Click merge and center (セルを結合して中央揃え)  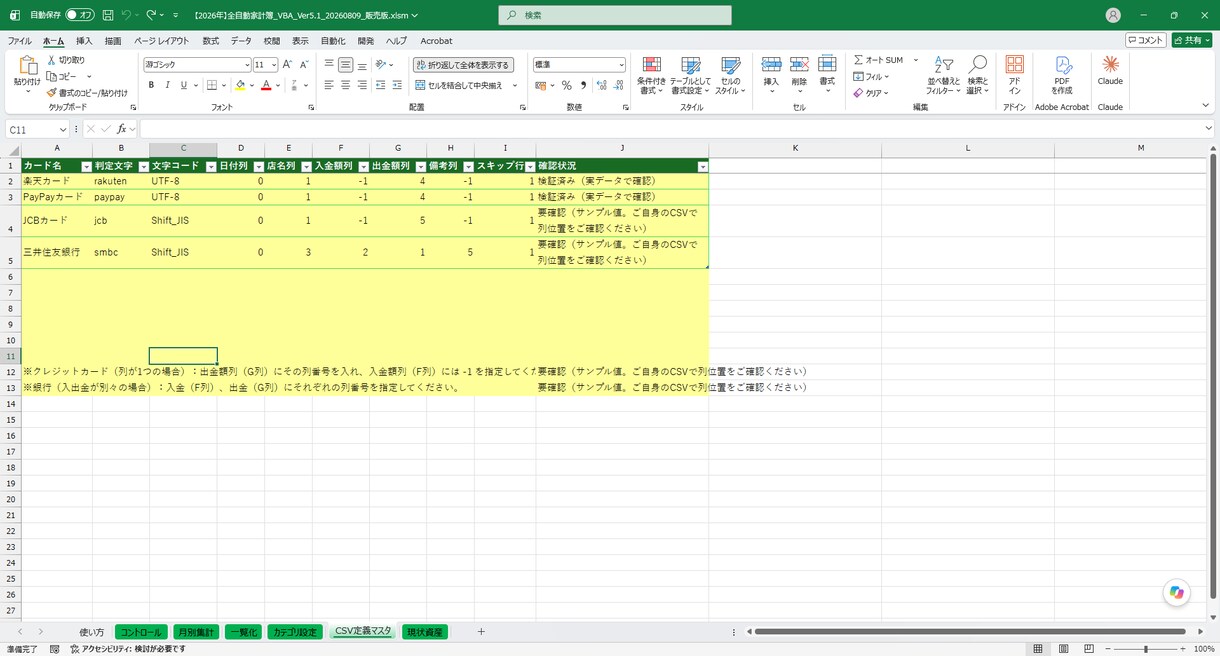460,86
